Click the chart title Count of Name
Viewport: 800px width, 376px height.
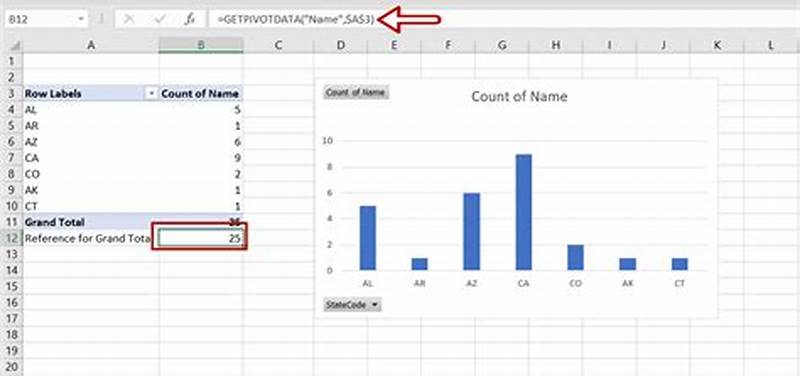tap(519, 96)
